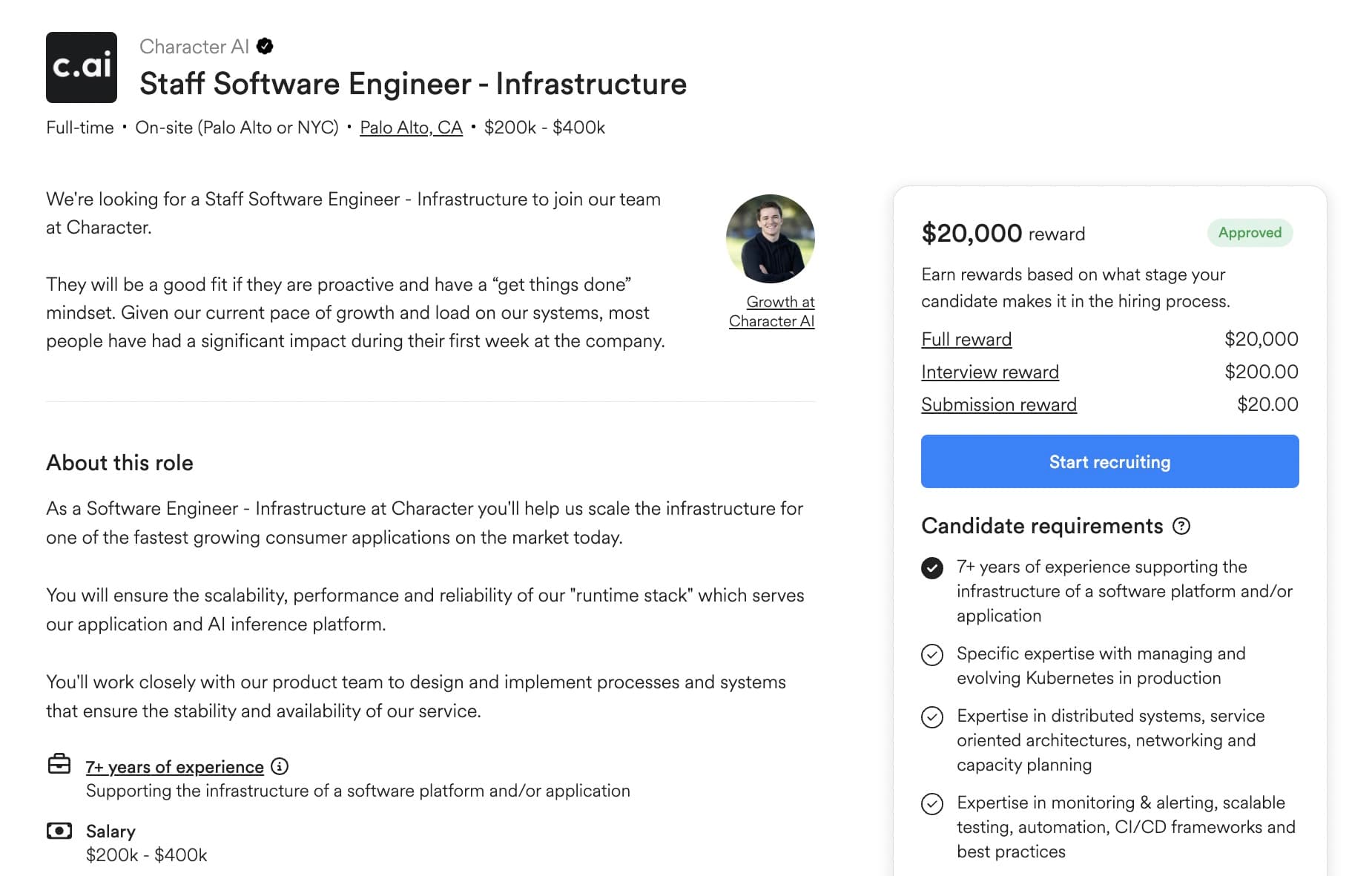Toggle the monitoring & alerting requirement check
Screen dimensions: 1372x876
pos(932,804)
